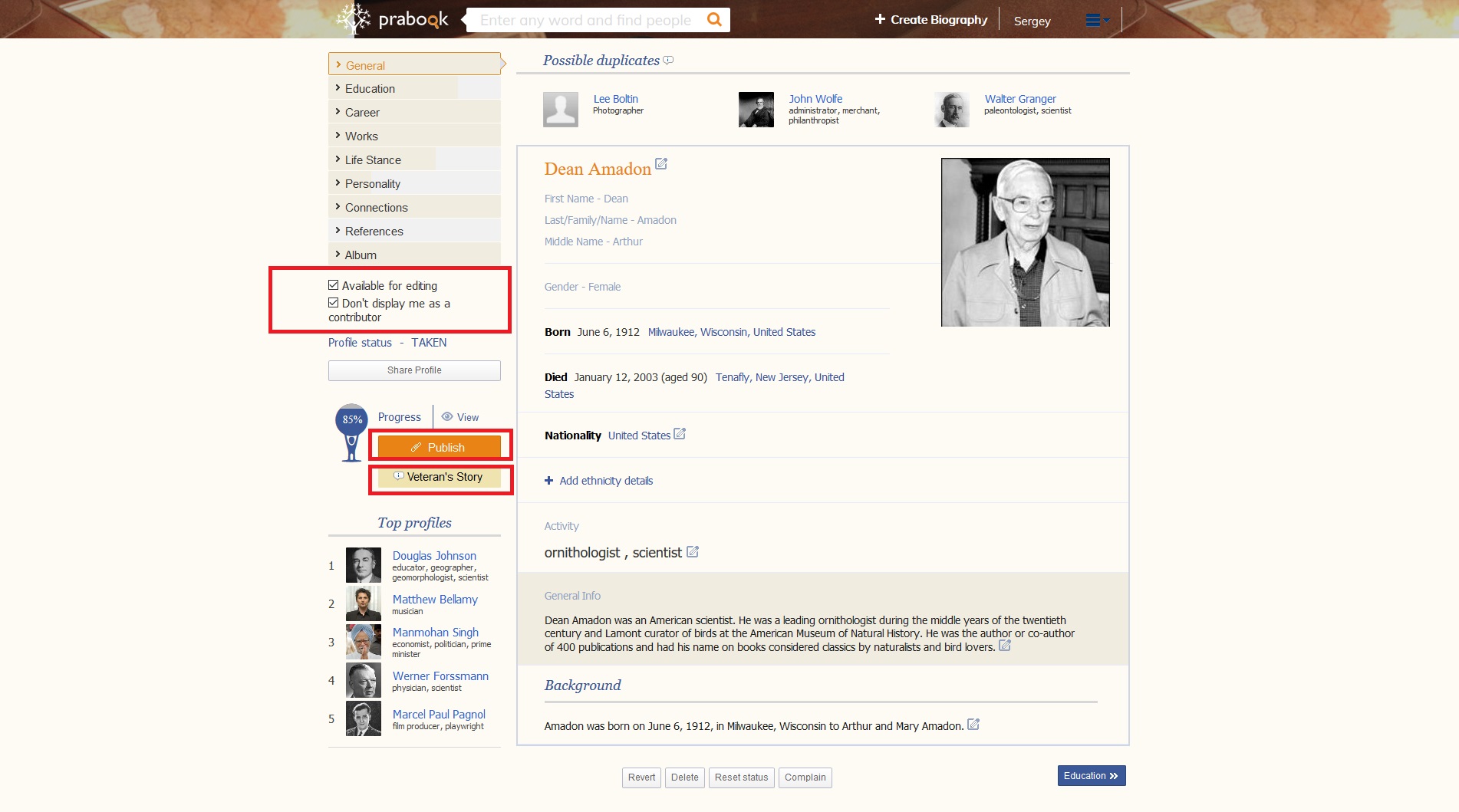Click the Prabook tree logo
Viewport: 1459px width, 812px height.
coord(353,19)
